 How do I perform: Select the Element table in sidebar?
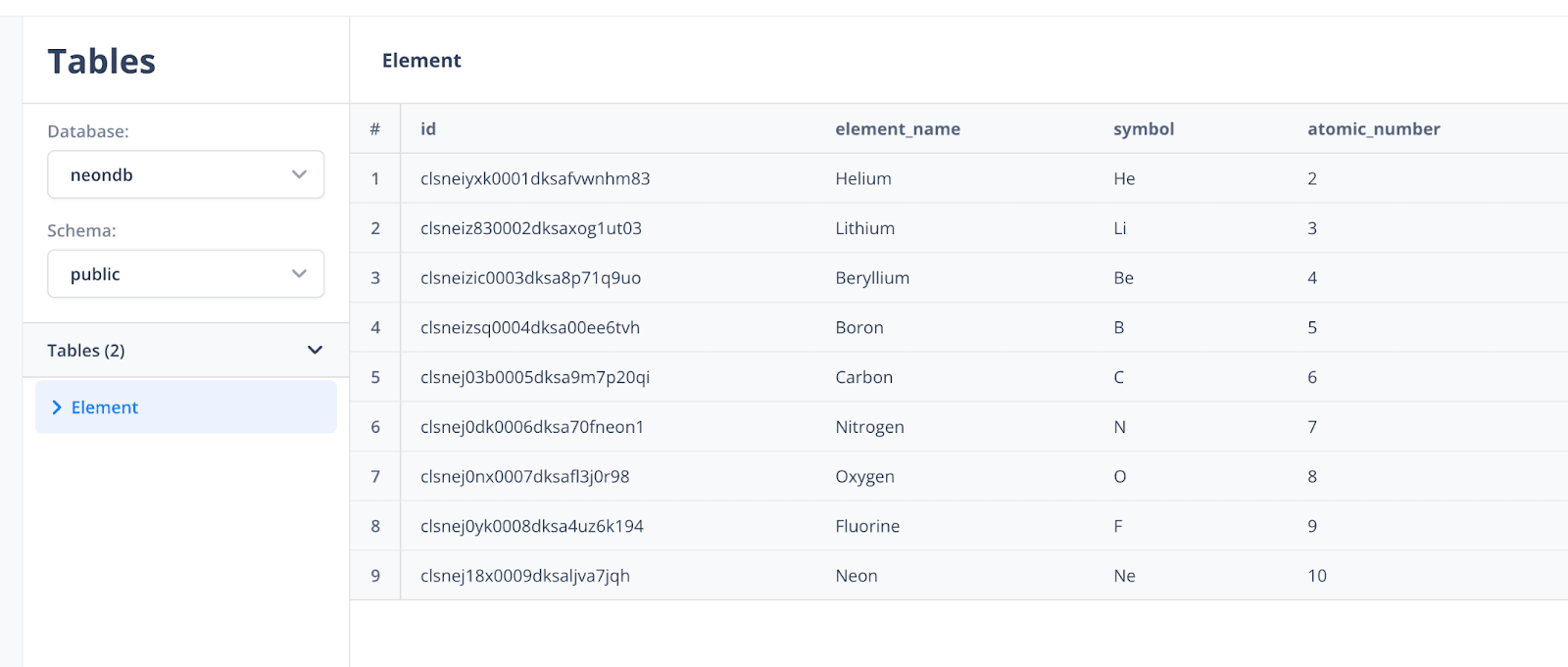pyautogui.click(x=105, y=407)
